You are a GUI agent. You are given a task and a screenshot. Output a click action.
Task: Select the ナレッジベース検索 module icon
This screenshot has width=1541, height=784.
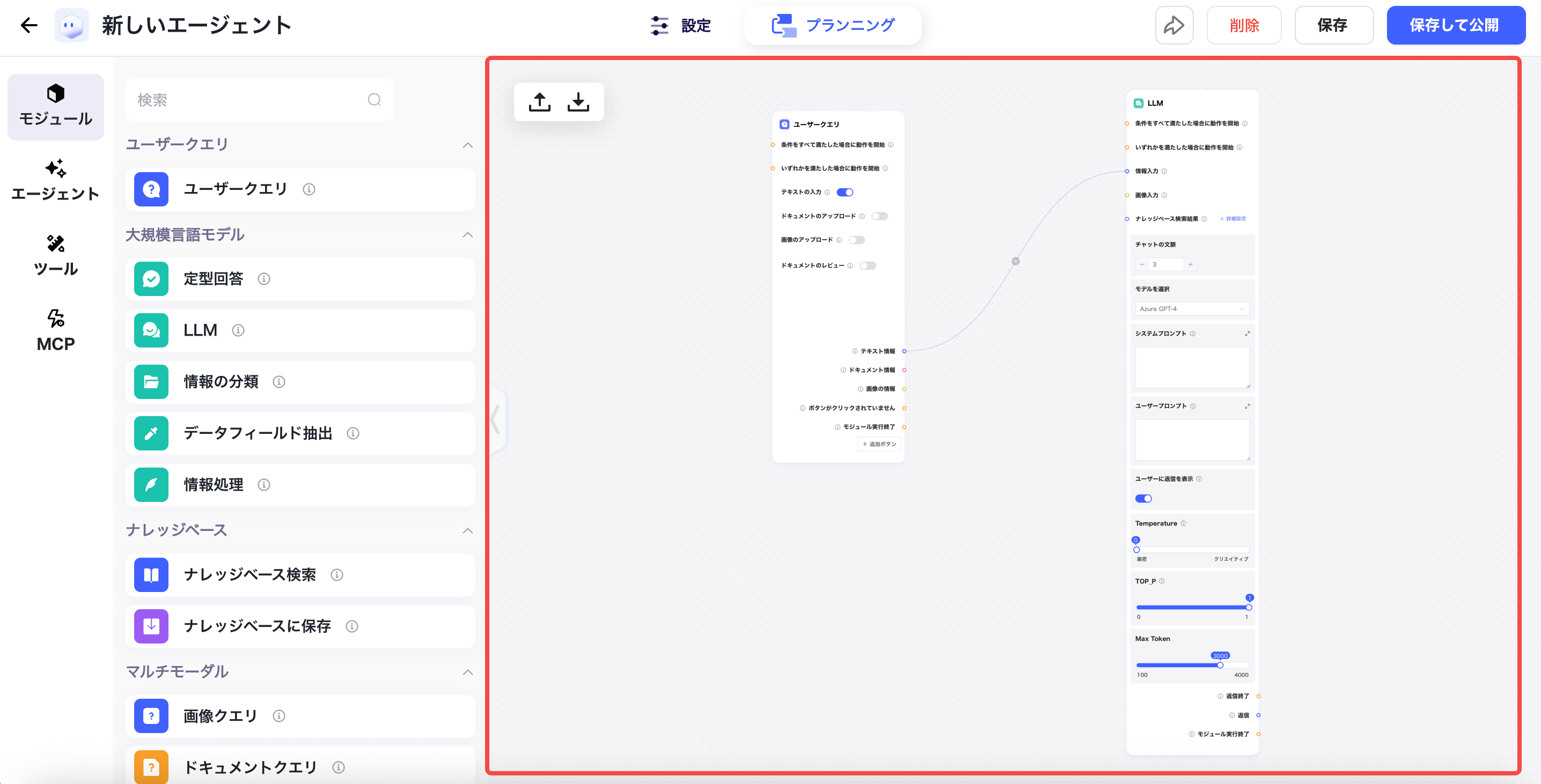151,575
